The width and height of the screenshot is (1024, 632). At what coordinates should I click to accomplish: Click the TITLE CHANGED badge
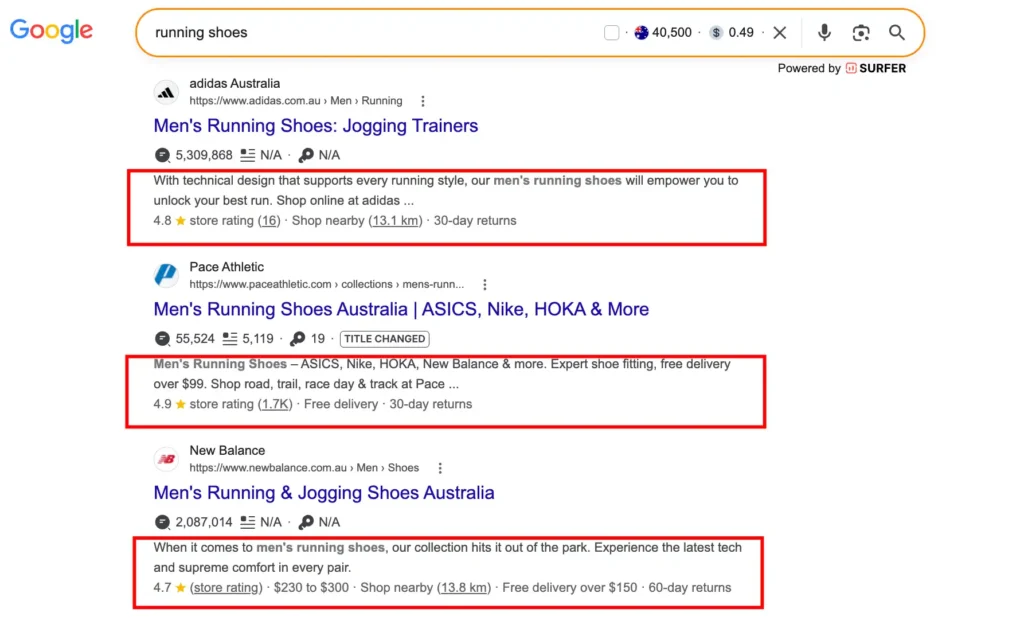[385, 339]
